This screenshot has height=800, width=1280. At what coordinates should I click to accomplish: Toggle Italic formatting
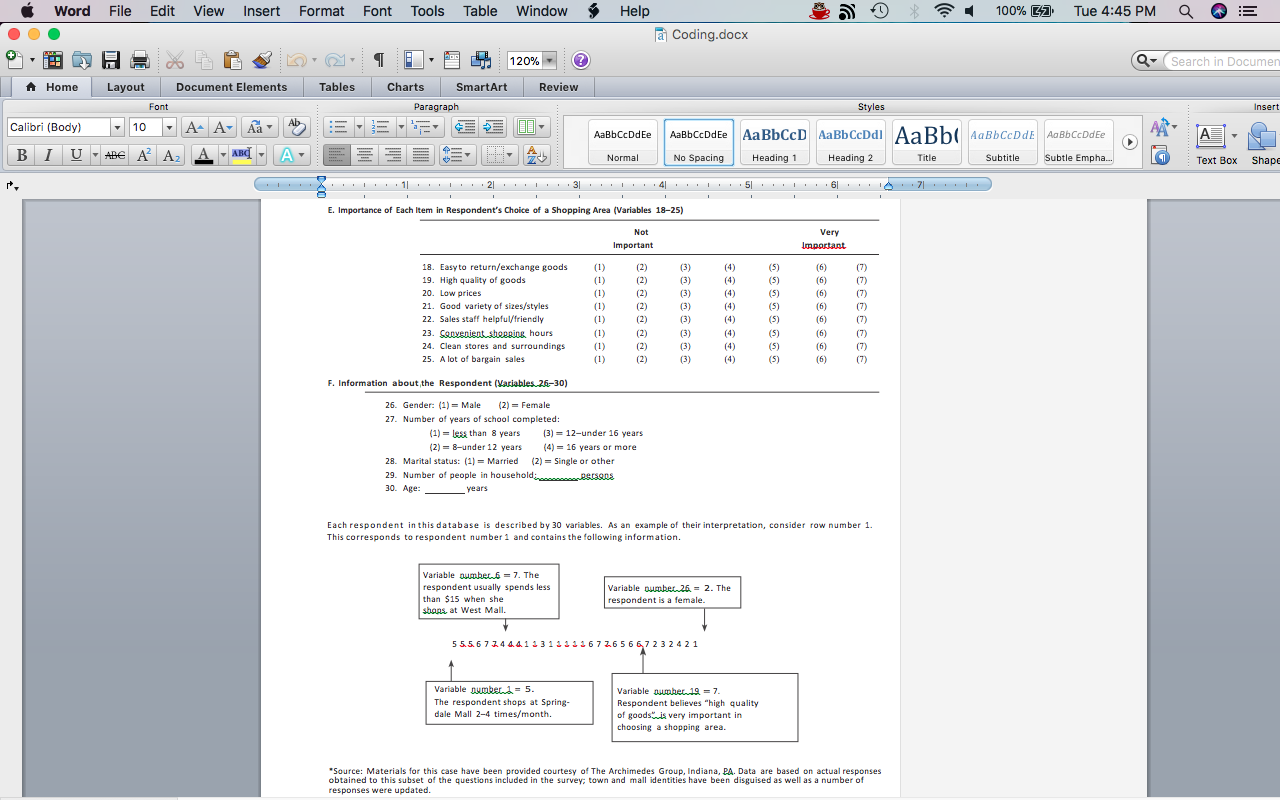[48, 155]
